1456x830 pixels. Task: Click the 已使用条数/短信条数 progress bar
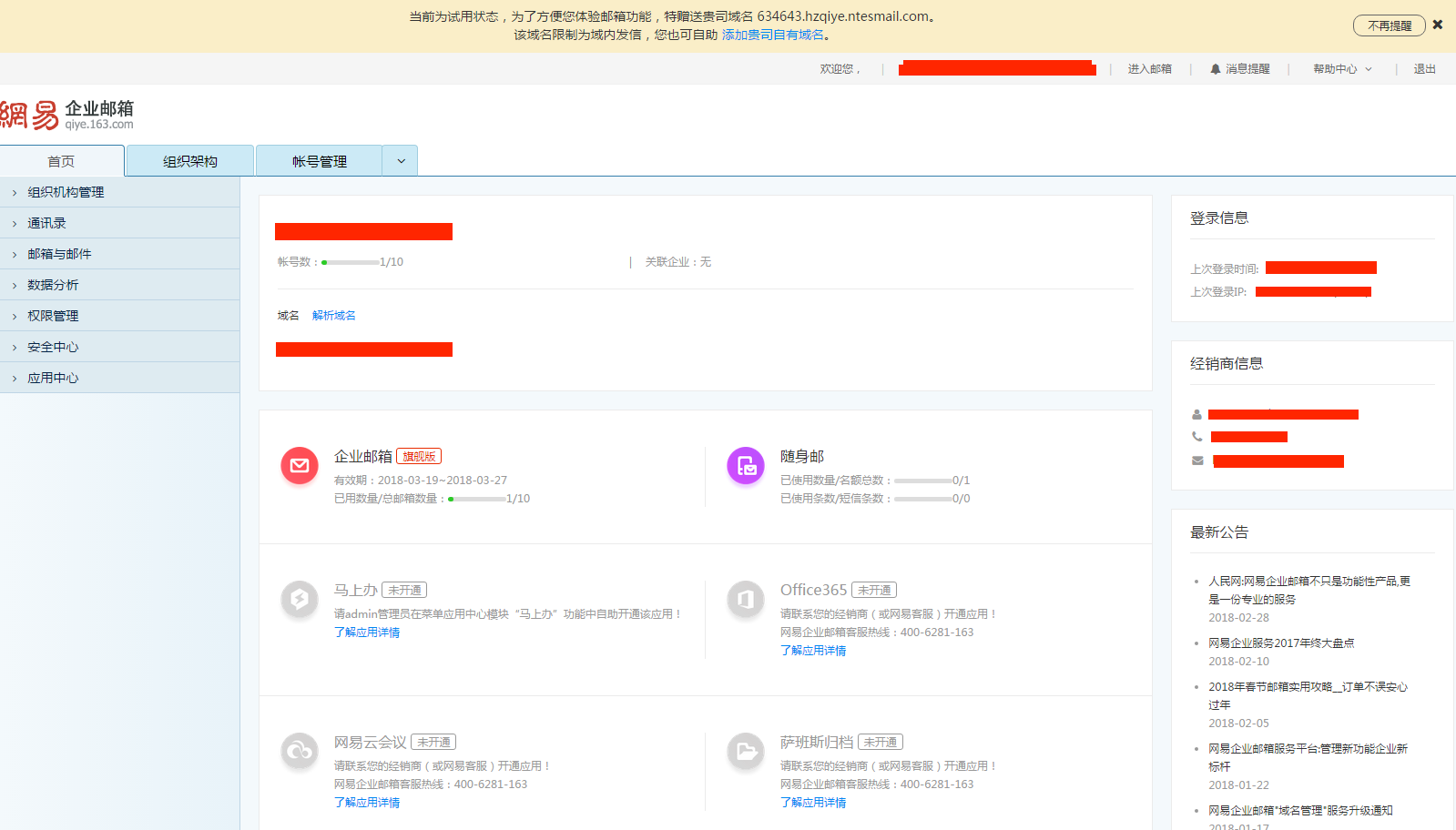click(x=923, y=499)
